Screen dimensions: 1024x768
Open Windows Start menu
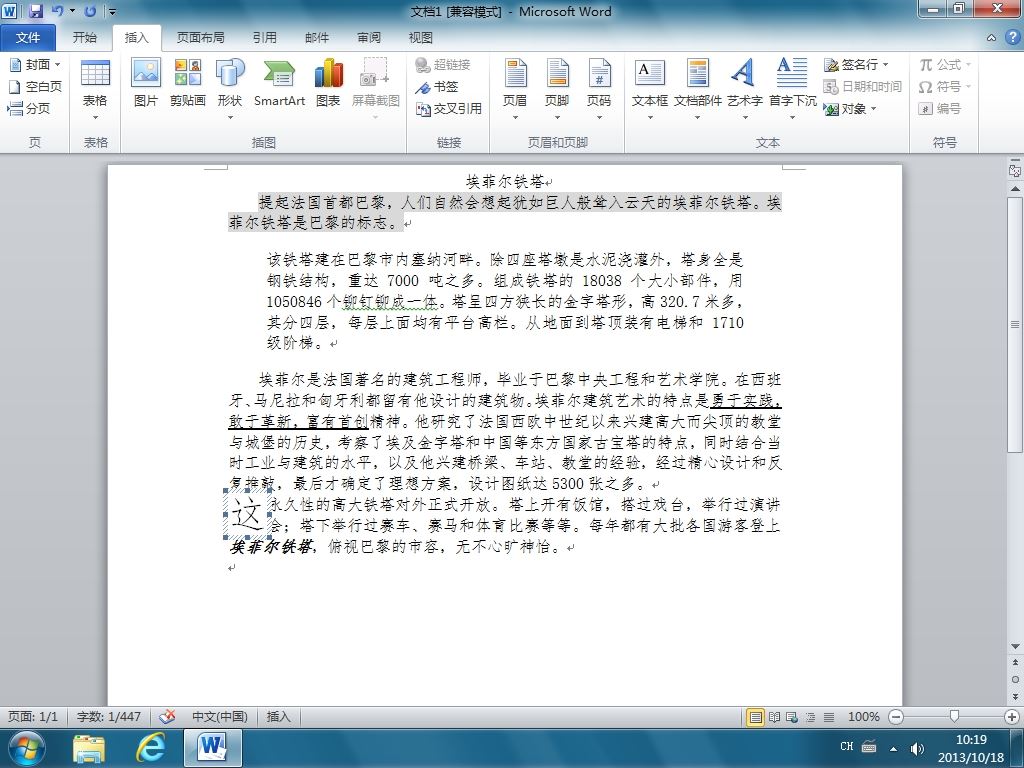coord(26,748)
